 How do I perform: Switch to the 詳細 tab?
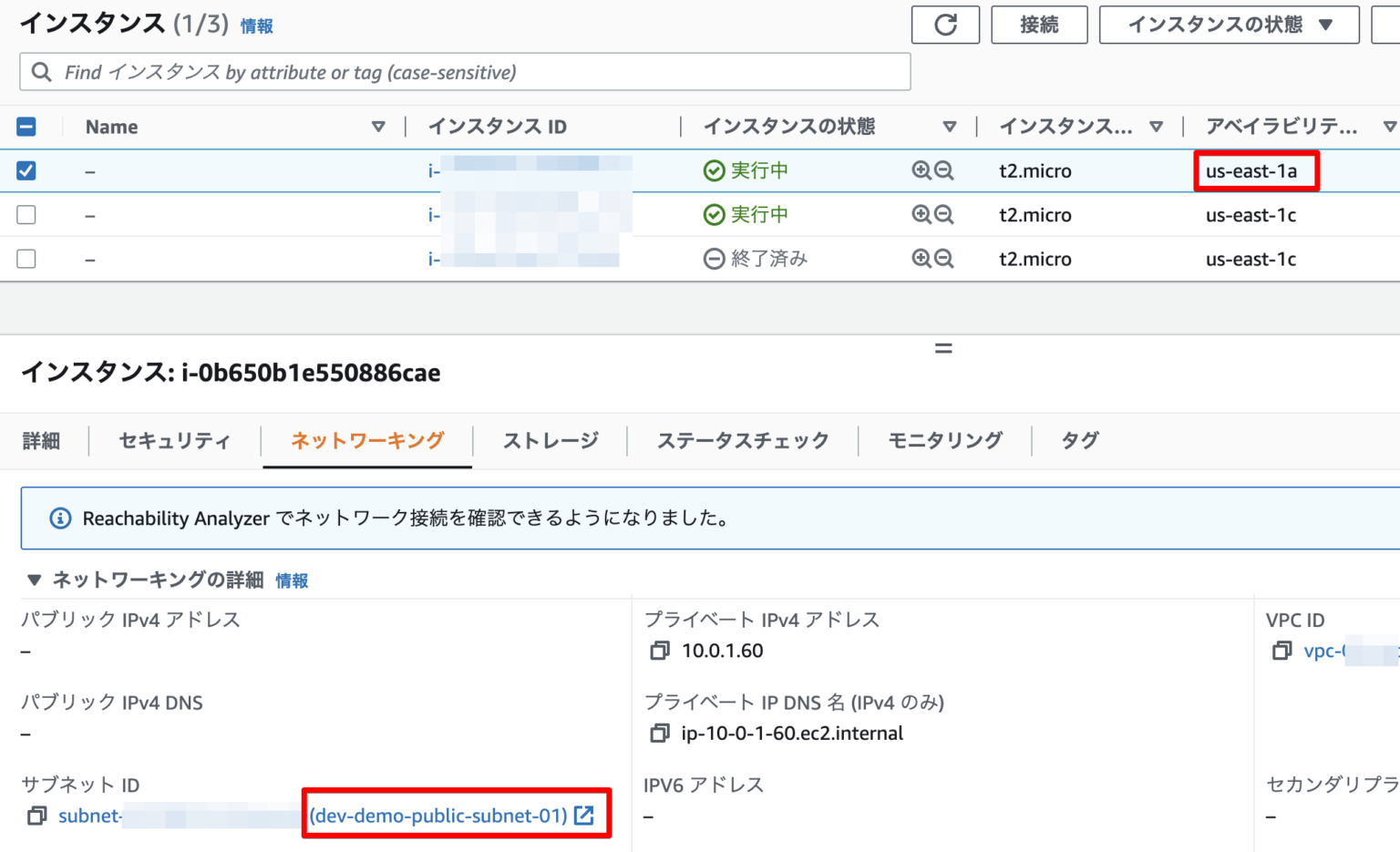(x=41, y=441)
